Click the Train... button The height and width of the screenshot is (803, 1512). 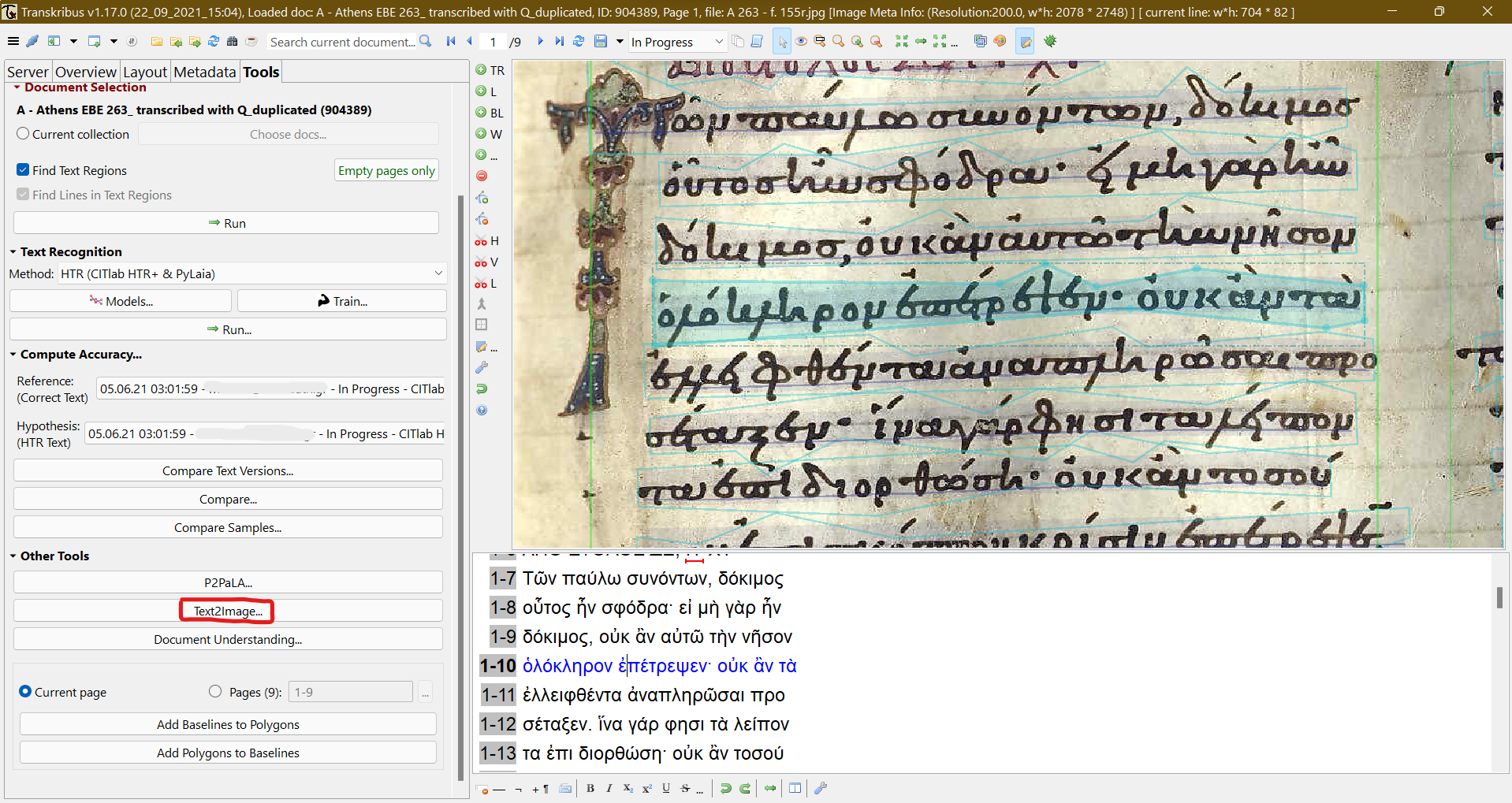click(x=342, y=301)
